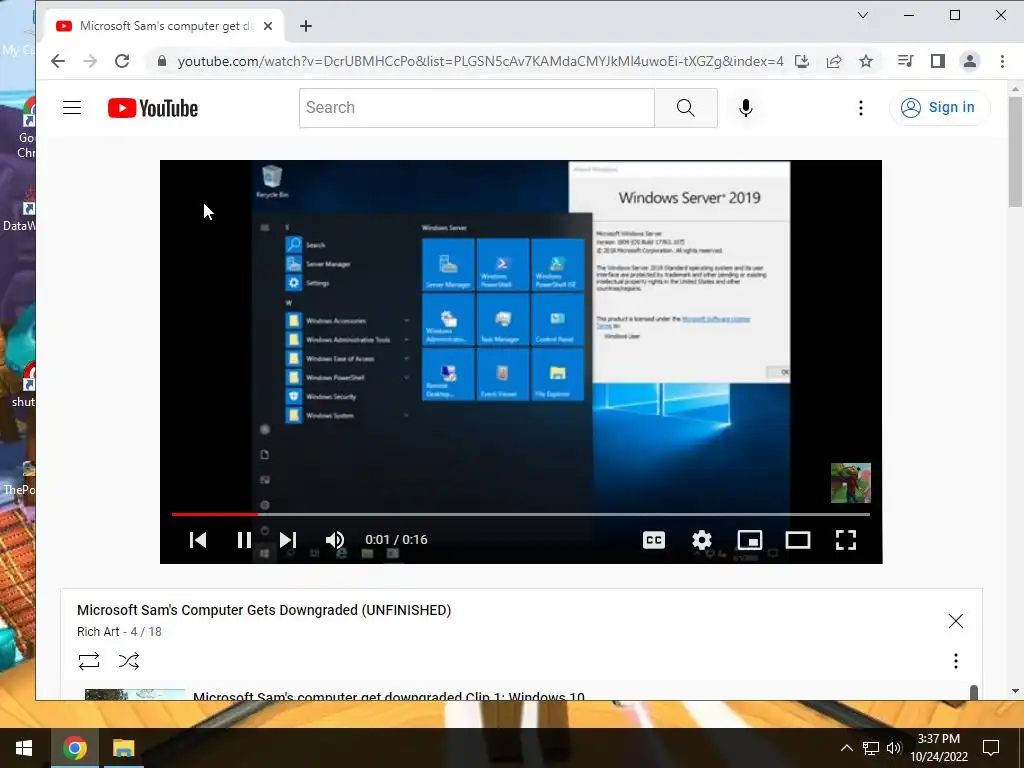The width and height of the screenshot is (1024, 768).
Task: Open Windows notification center
Action: pos(991,748)
